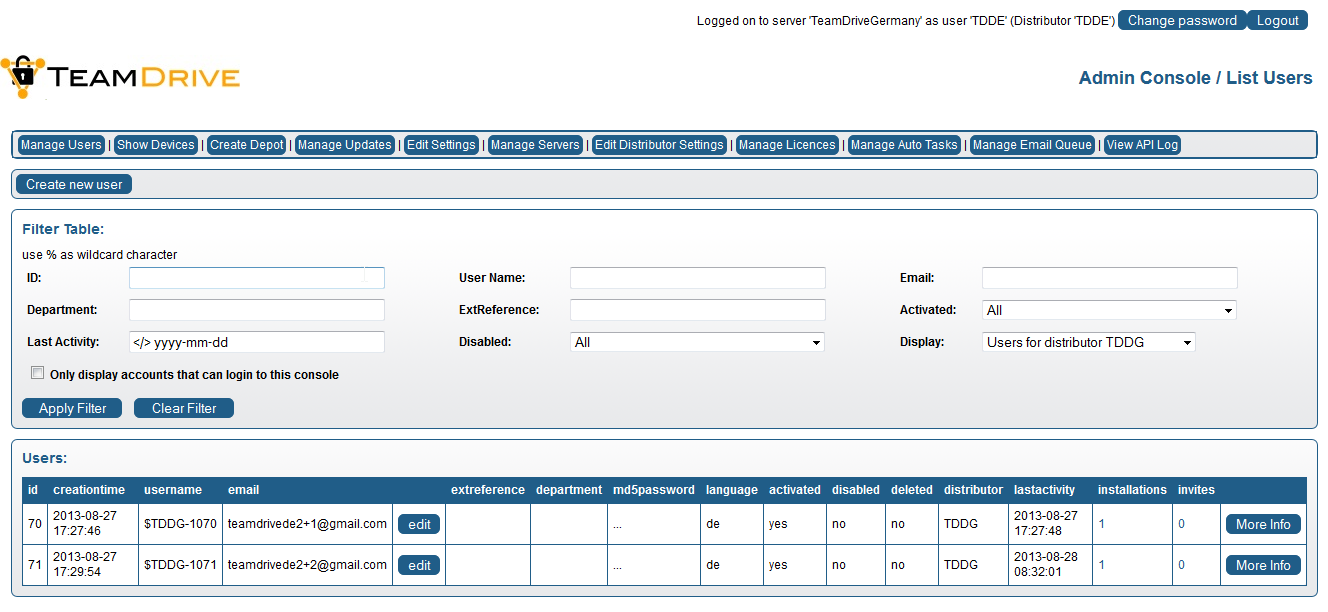Open invites count link for user 71
Image resolution: width=1328 pixels, height=612 pixels.
coord(1181,565)
